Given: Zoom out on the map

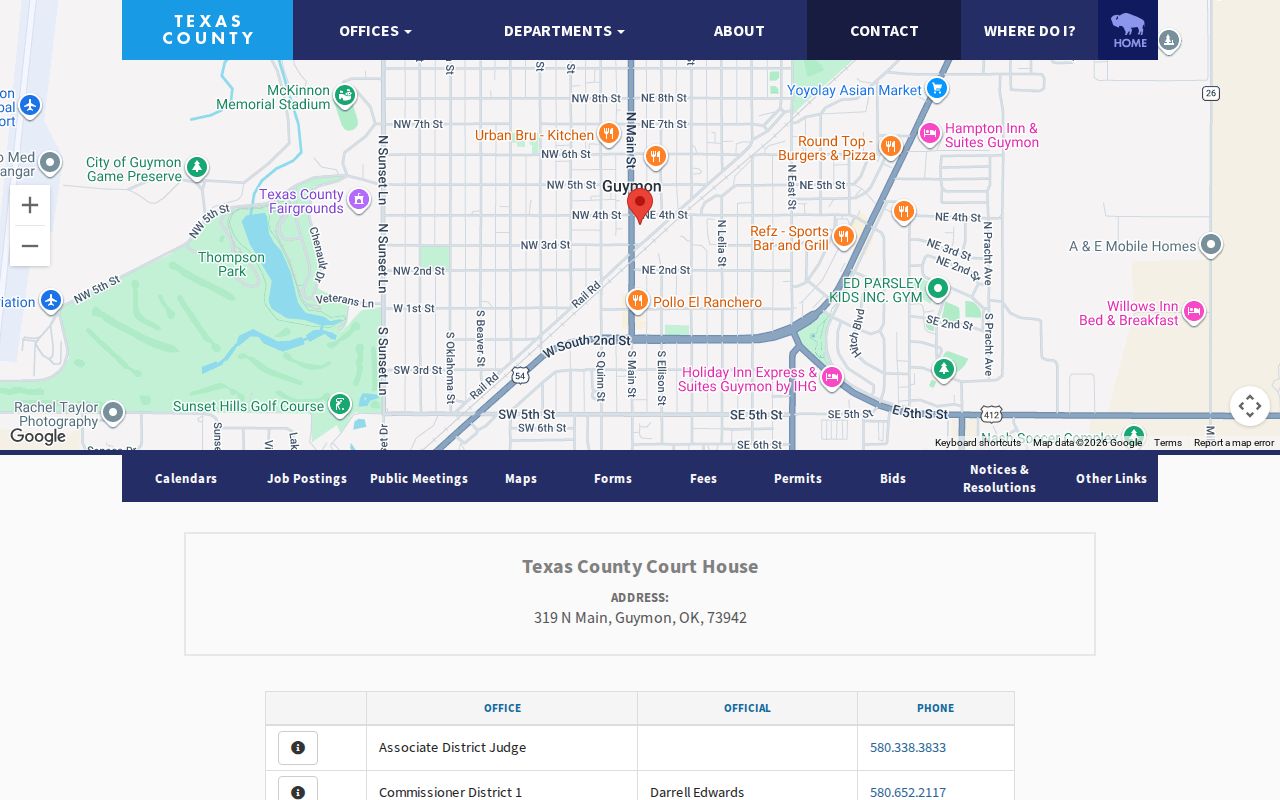Looking at the screenshot, I should click(x=30, y=246).
